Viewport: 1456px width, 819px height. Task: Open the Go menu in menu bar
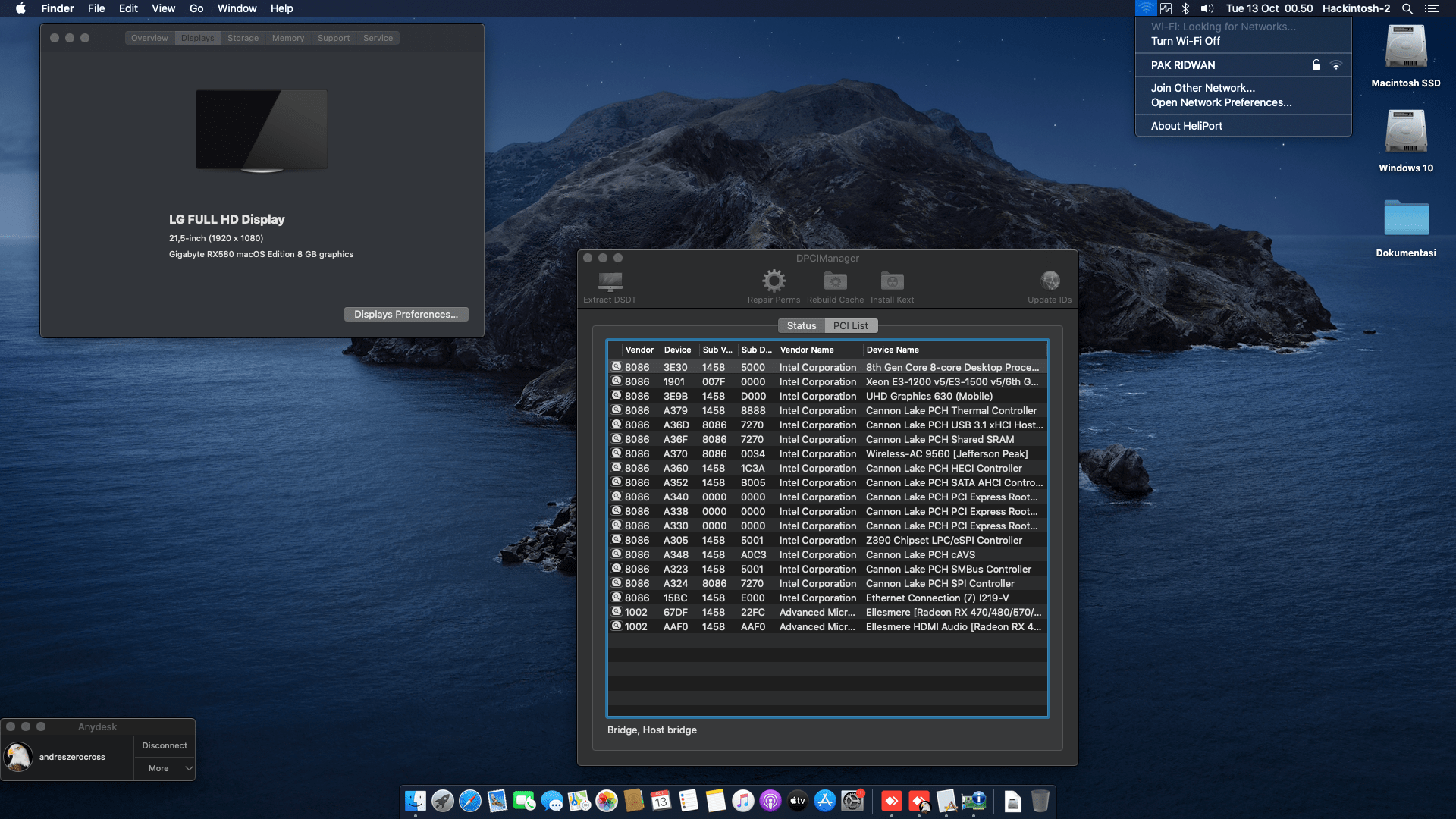(x=196, y=8)
